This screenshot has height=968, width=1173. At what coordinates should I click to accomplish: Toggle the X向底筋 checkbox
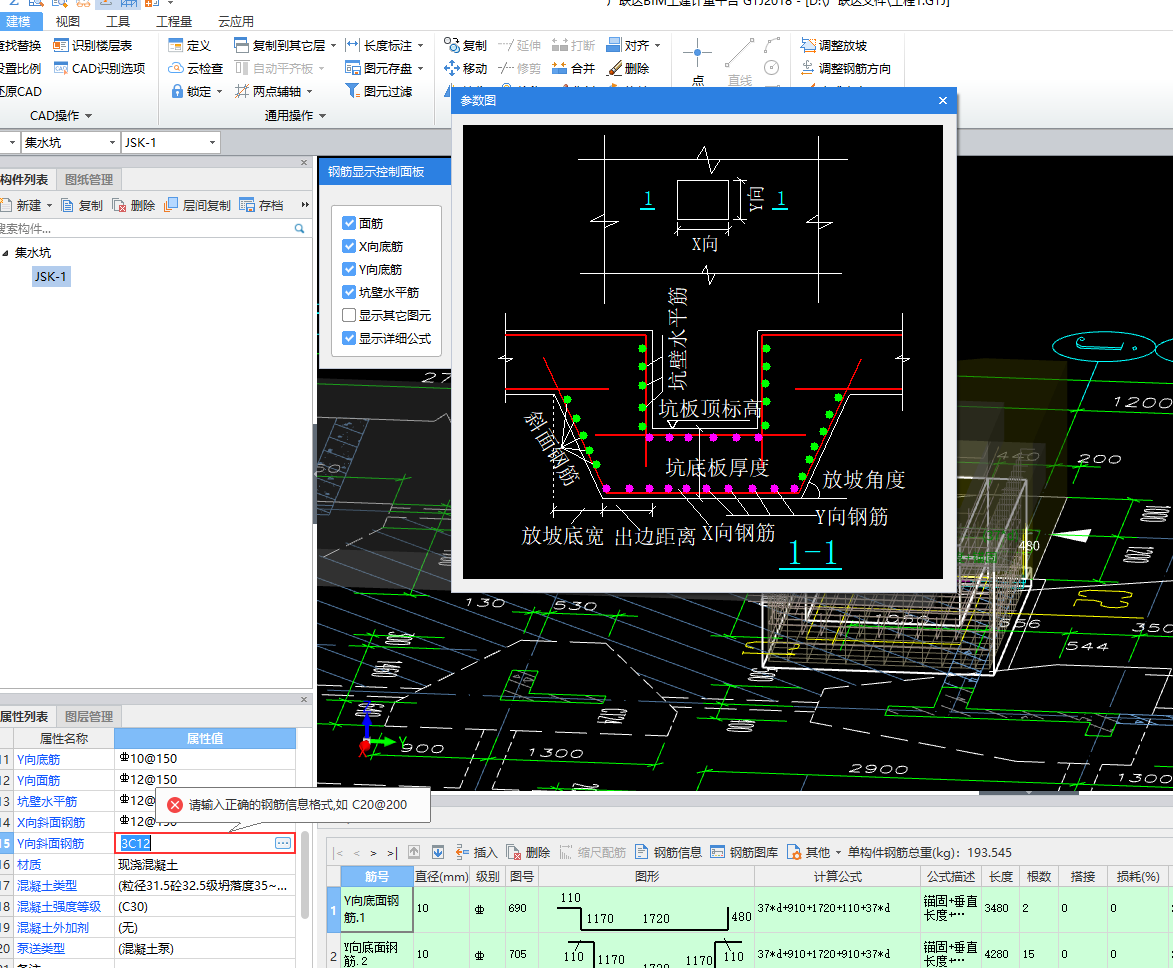(x=349, y=246)
